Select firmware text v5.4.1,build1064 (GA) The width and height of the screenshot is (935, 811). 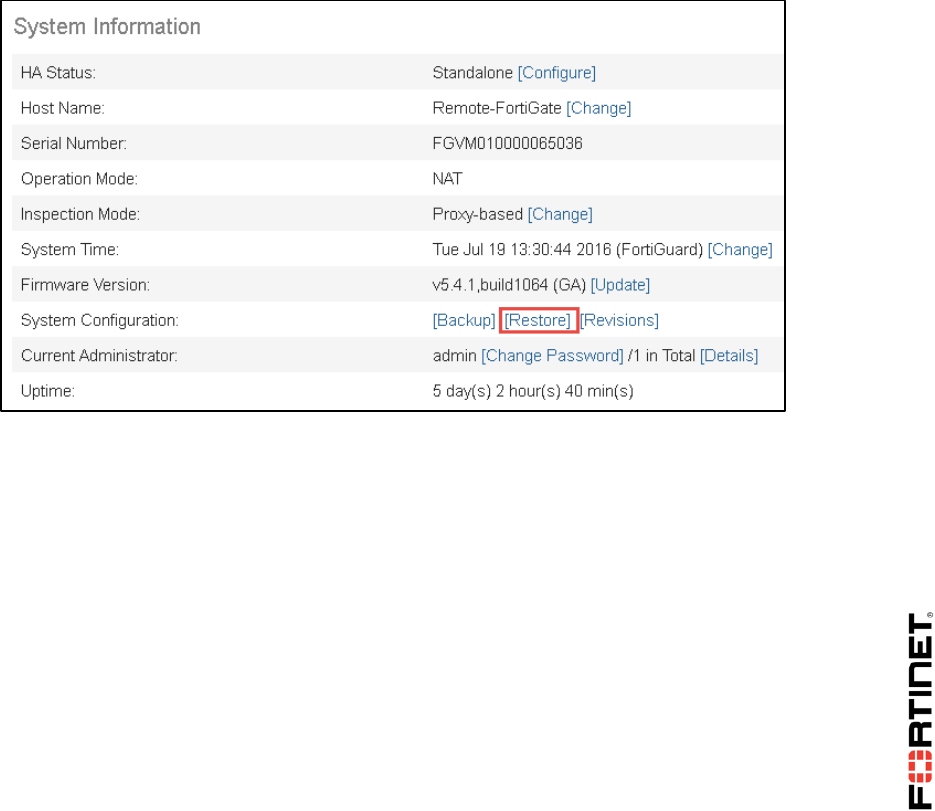click(x=509, y=285)
